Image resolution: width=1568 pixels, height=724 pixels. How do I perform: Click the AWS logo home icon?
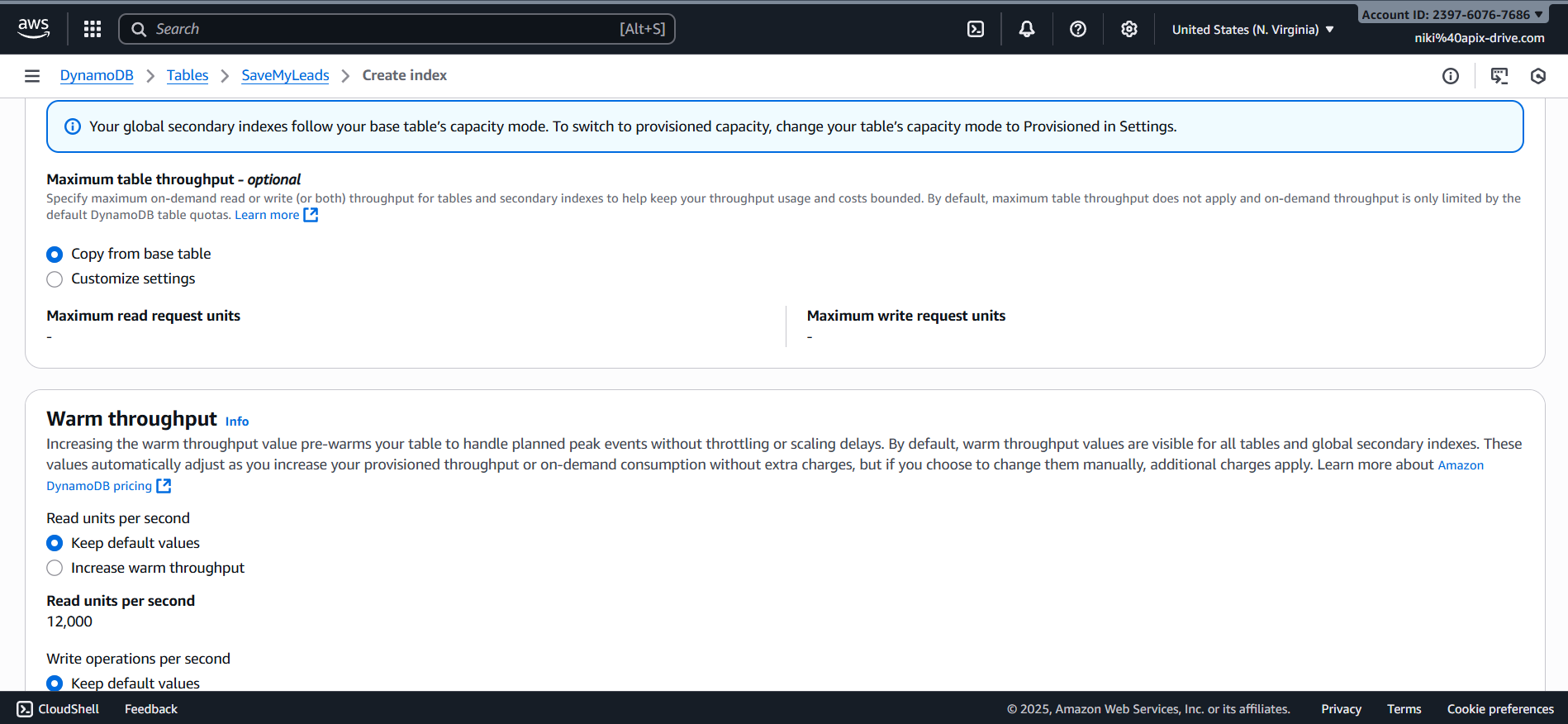pyautogui.click(x=33, y=28)
